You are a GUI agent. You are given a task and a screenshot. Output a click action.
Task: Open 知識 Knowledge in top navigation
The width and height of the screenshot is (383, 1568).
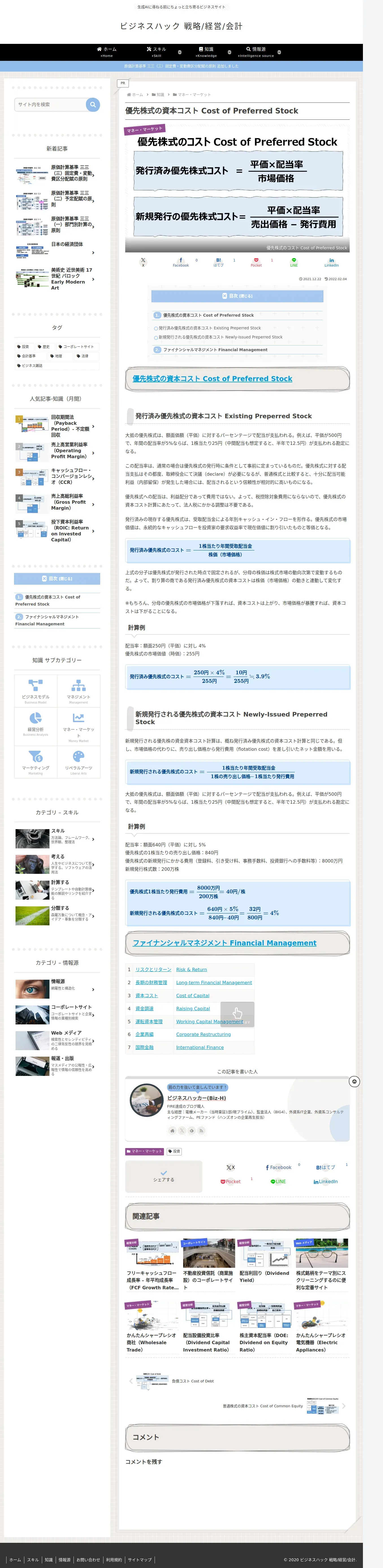[206, 52]
